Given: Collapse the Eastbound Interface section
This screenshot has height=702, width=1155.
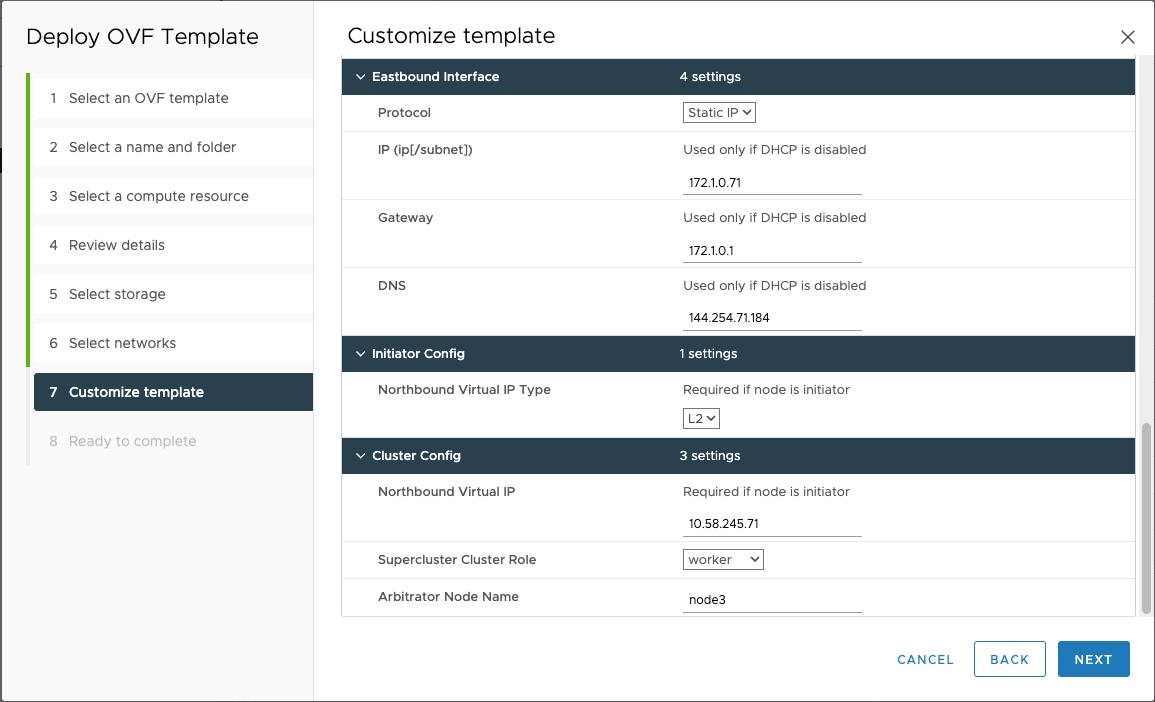Looking at the screenshot, I should coord(360,77).
